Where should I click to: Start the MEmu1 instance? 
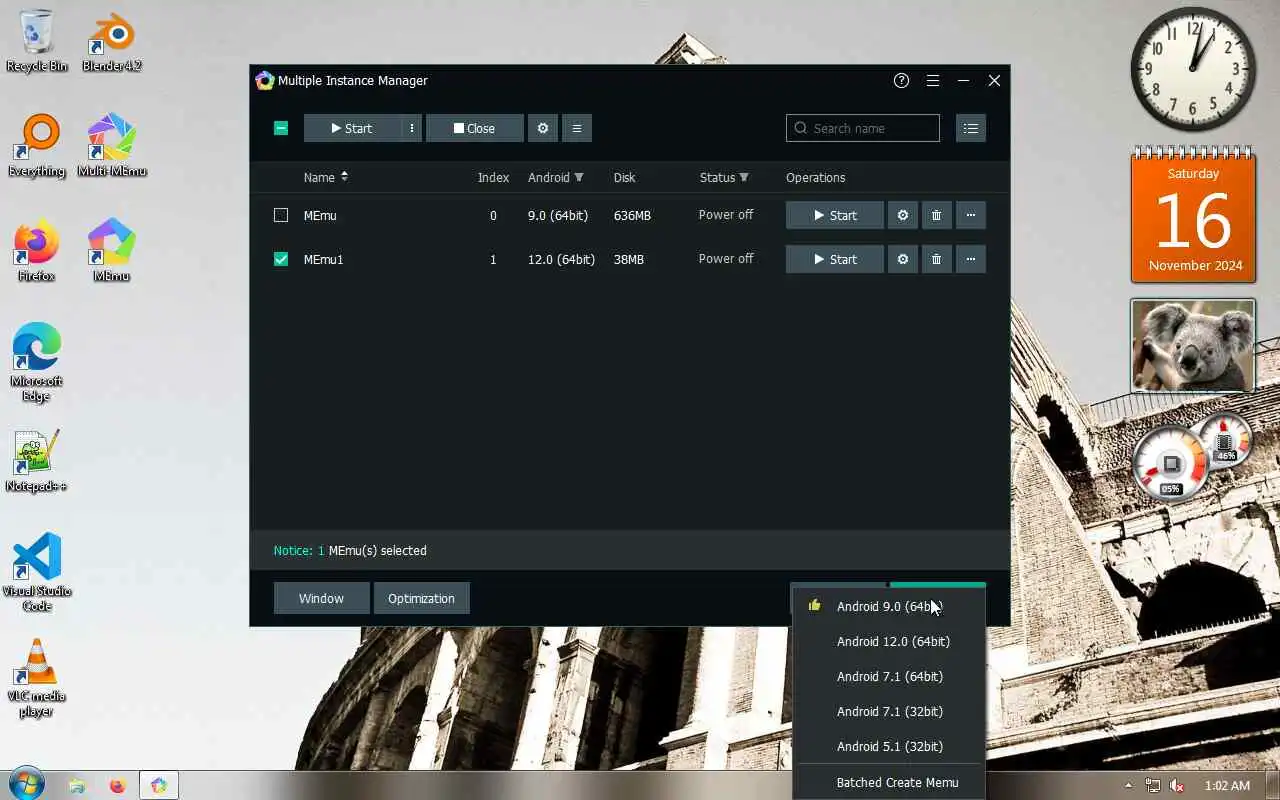click(835, 259)
